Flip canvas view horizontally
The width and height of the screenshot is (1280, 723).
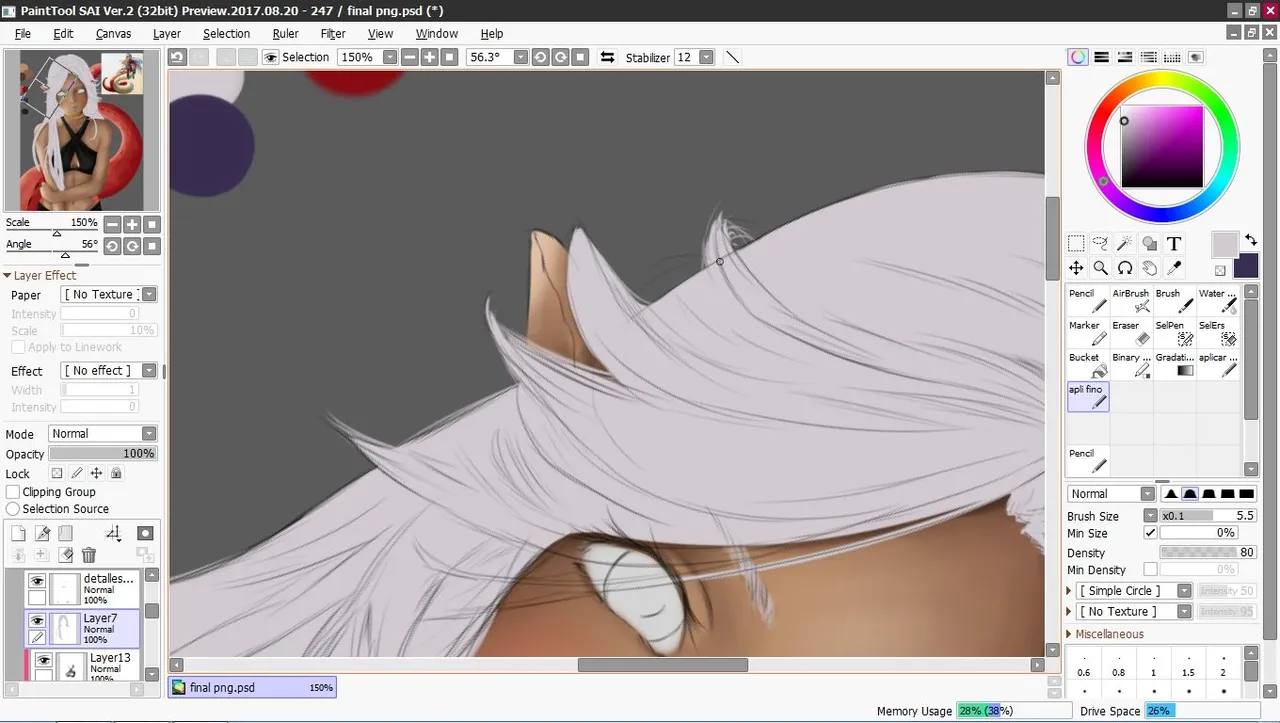(607, 57)
